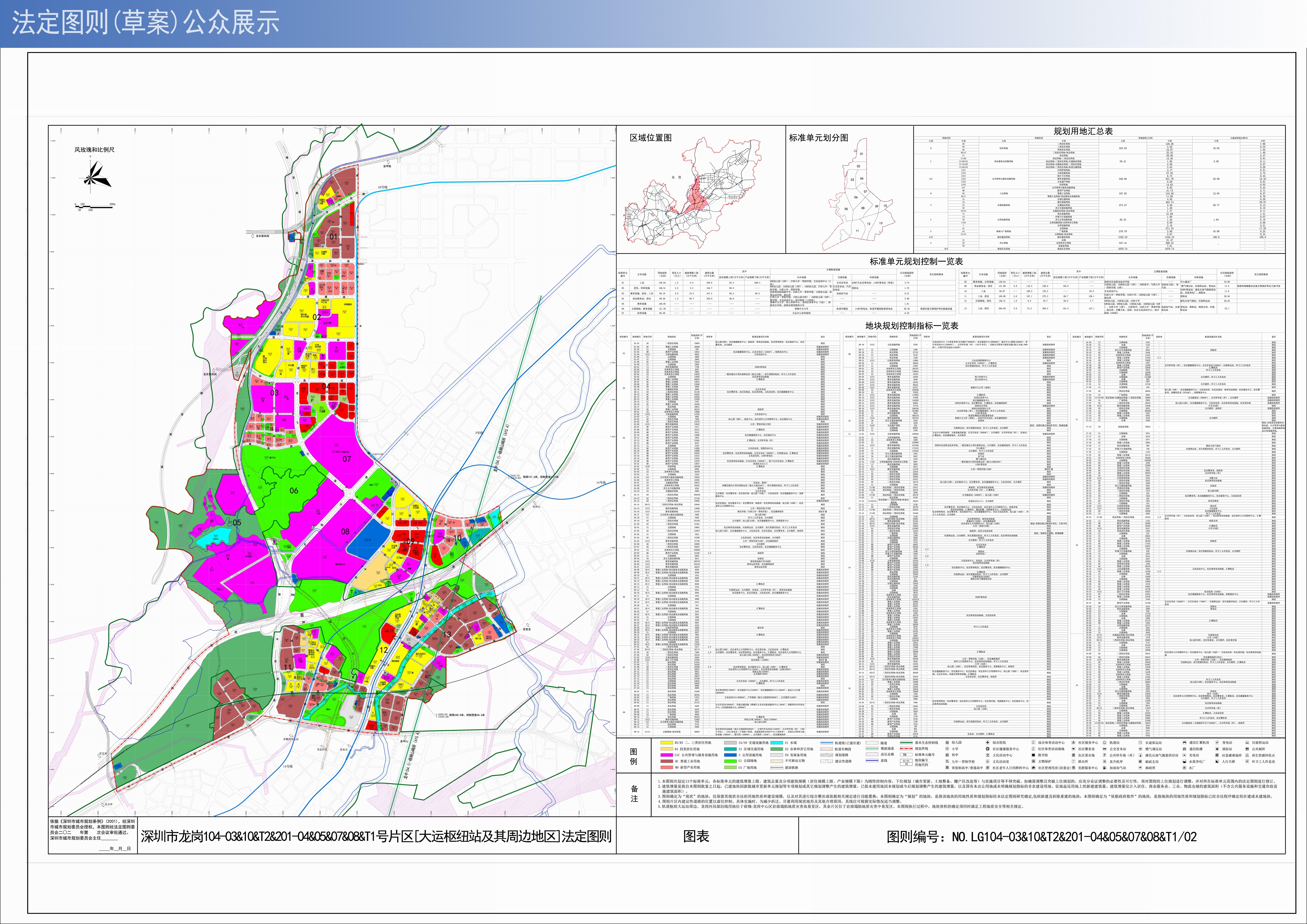1307x924 pixels.
Task: Click the ecological control line (基本生态控制线) sample
Action: (906, 742)
